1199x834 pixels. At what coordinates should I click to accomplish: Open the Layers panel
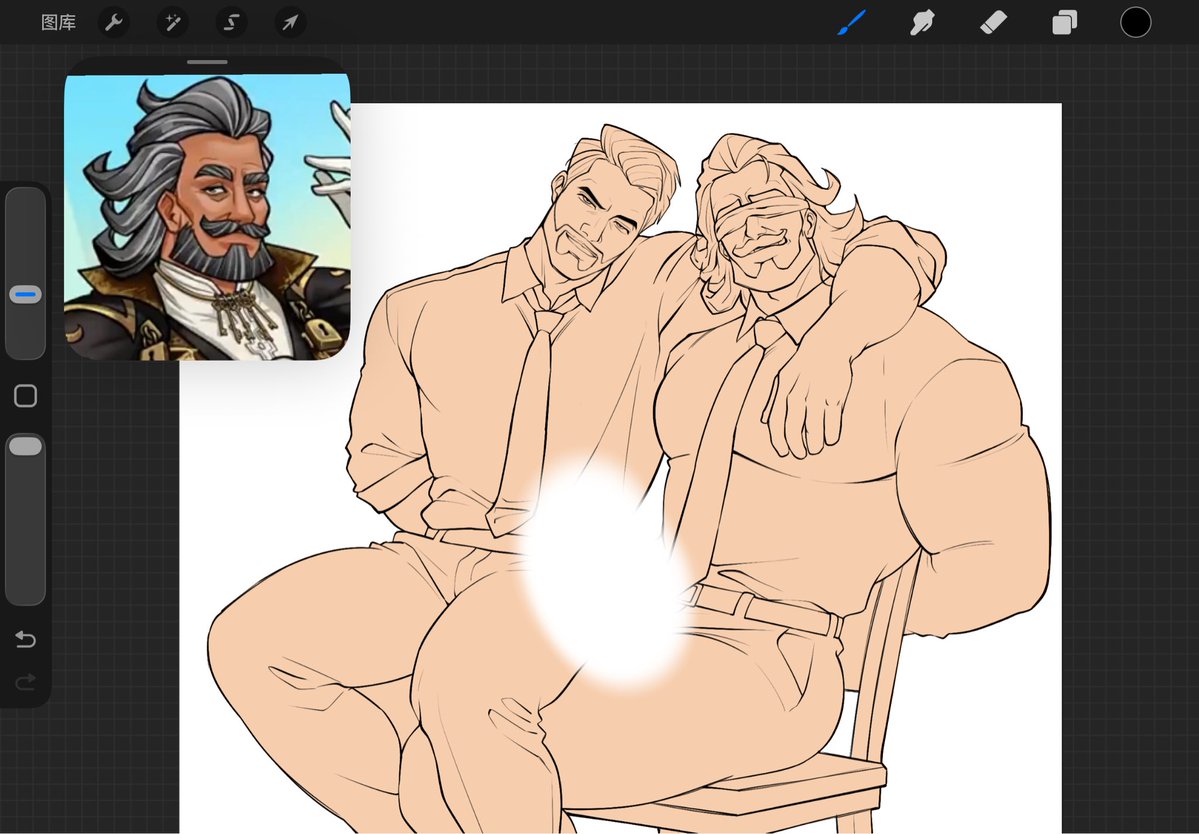pos(1064,23)
